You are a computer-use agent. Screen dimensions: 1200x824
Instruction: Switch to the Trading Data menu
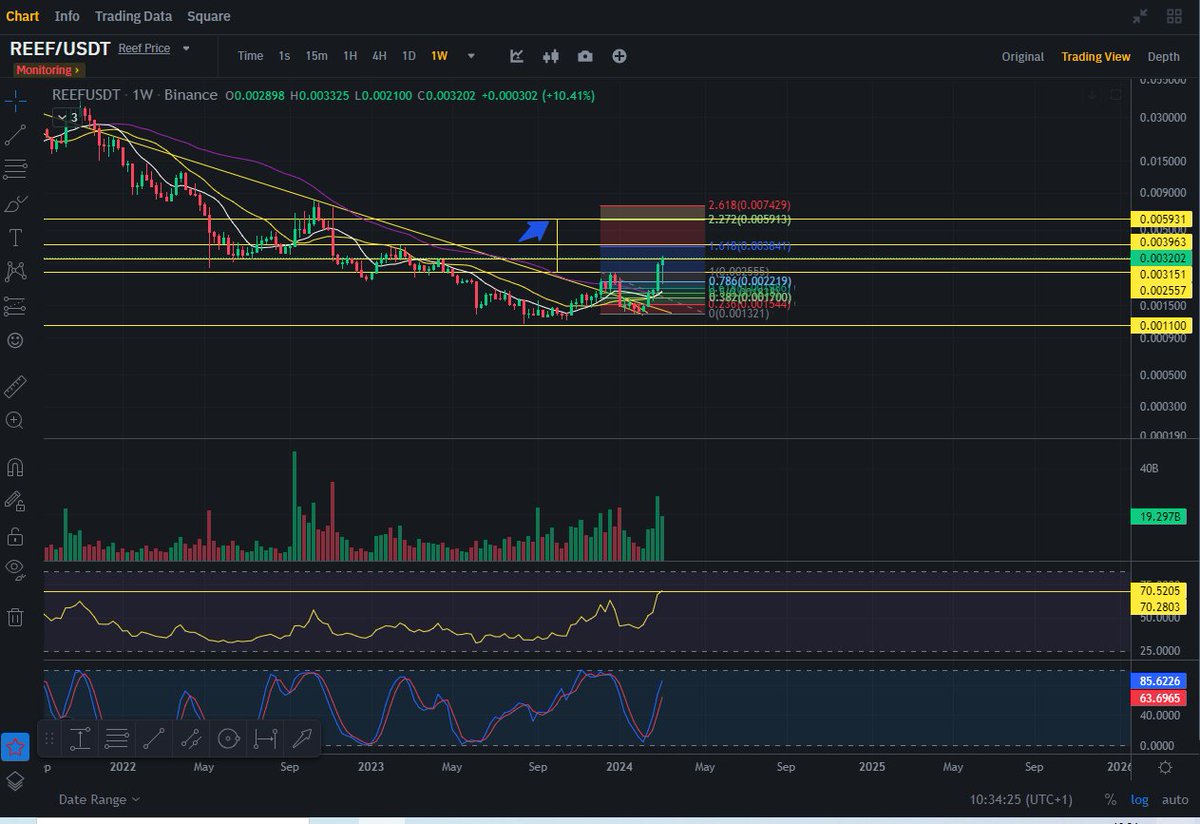tap(133, 16)
